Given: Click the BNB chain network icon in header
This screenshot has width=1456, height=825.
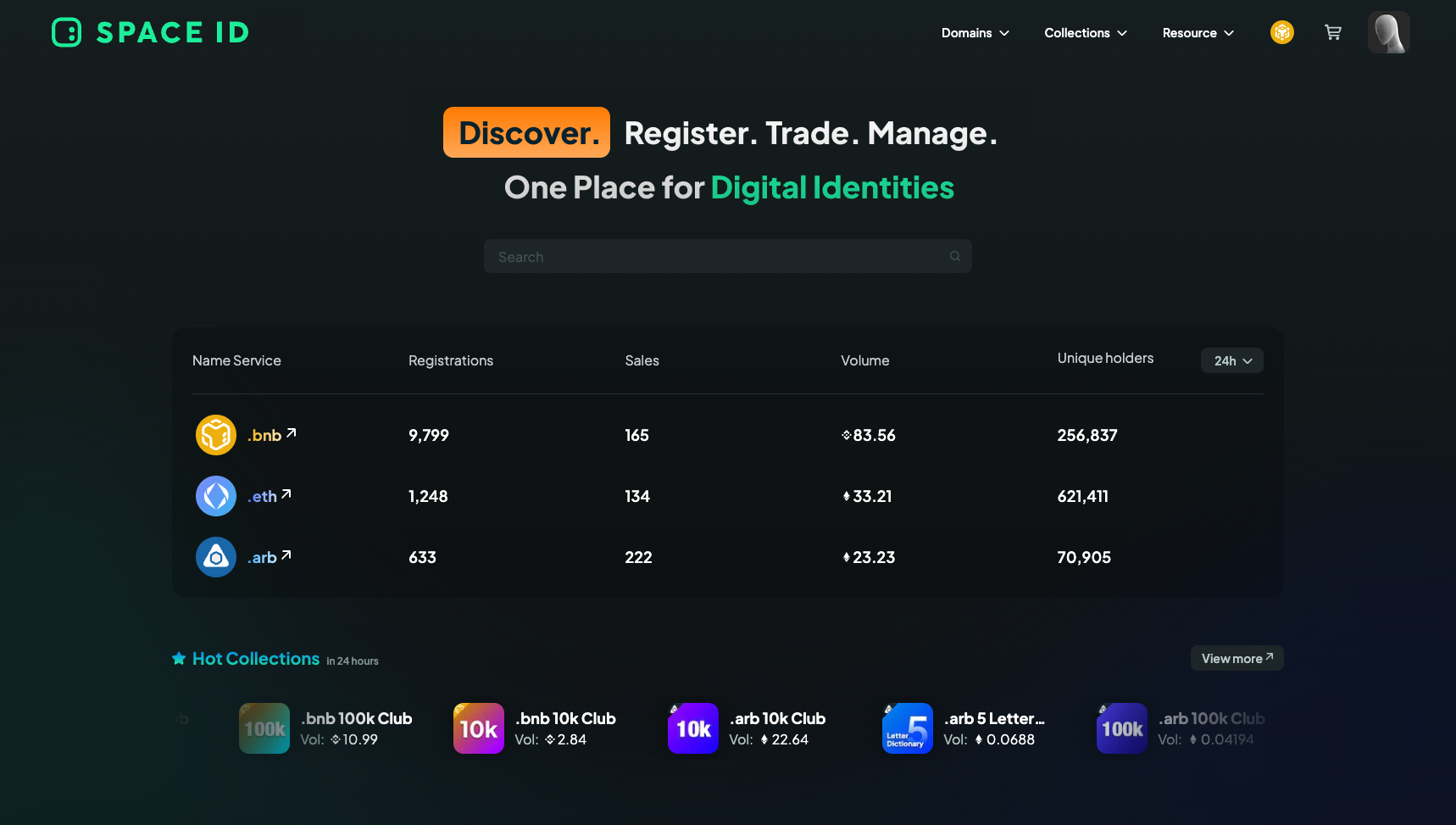Looking at the screenshot, I should 1281,32.
